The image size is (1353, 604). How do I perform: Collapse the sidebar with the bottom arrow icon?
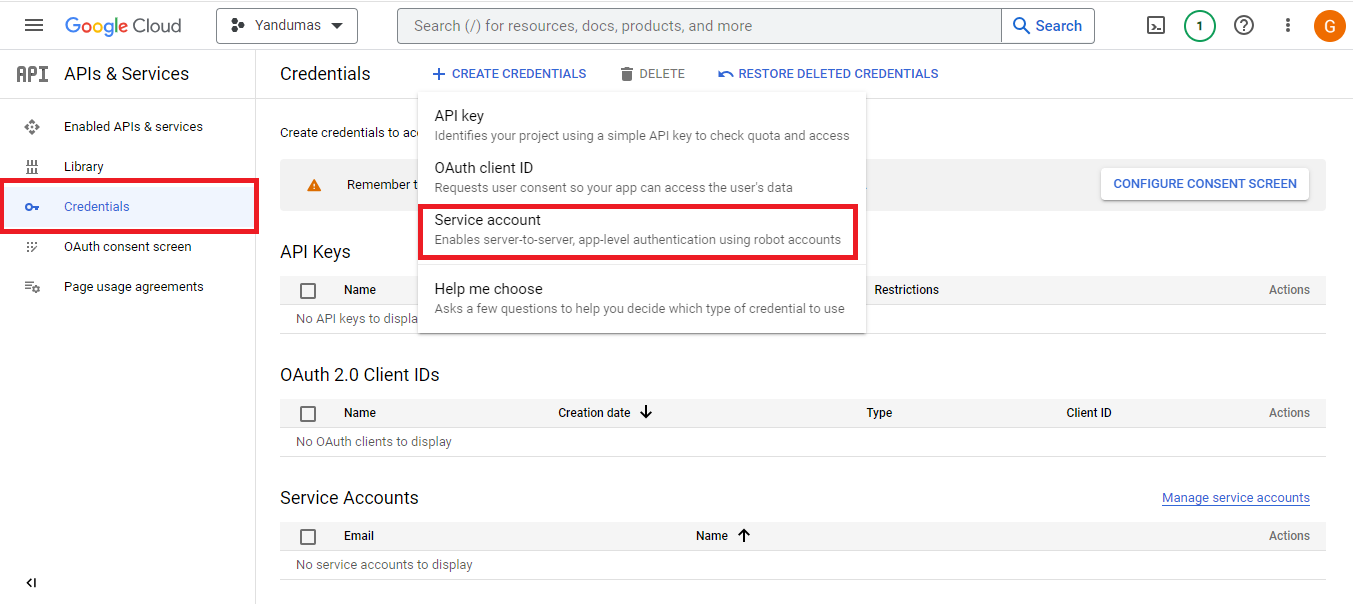coord(31,583)
